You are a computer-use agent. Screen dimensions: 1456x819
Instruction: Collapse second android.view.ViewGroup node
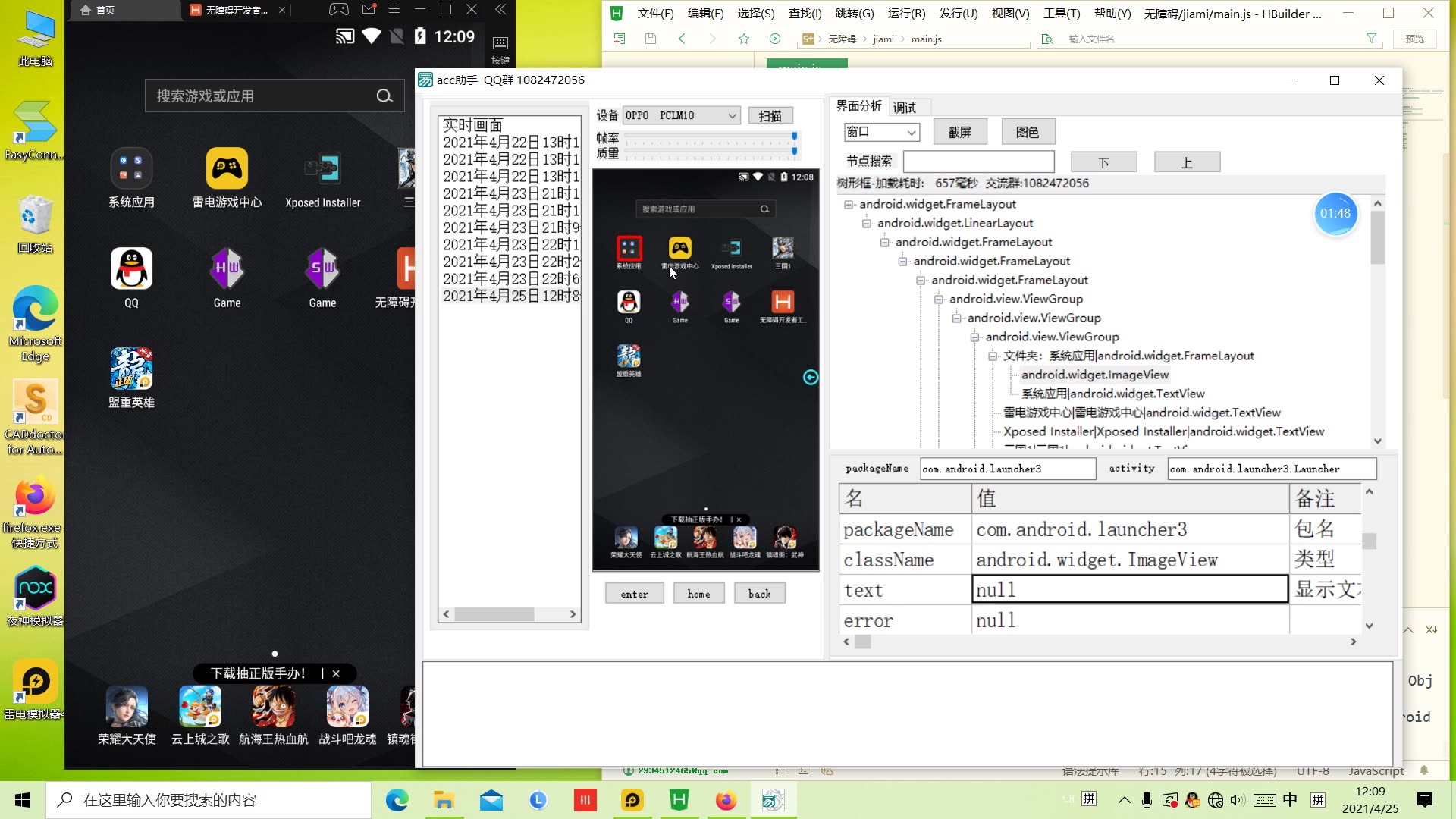click(x=957, y=318)
